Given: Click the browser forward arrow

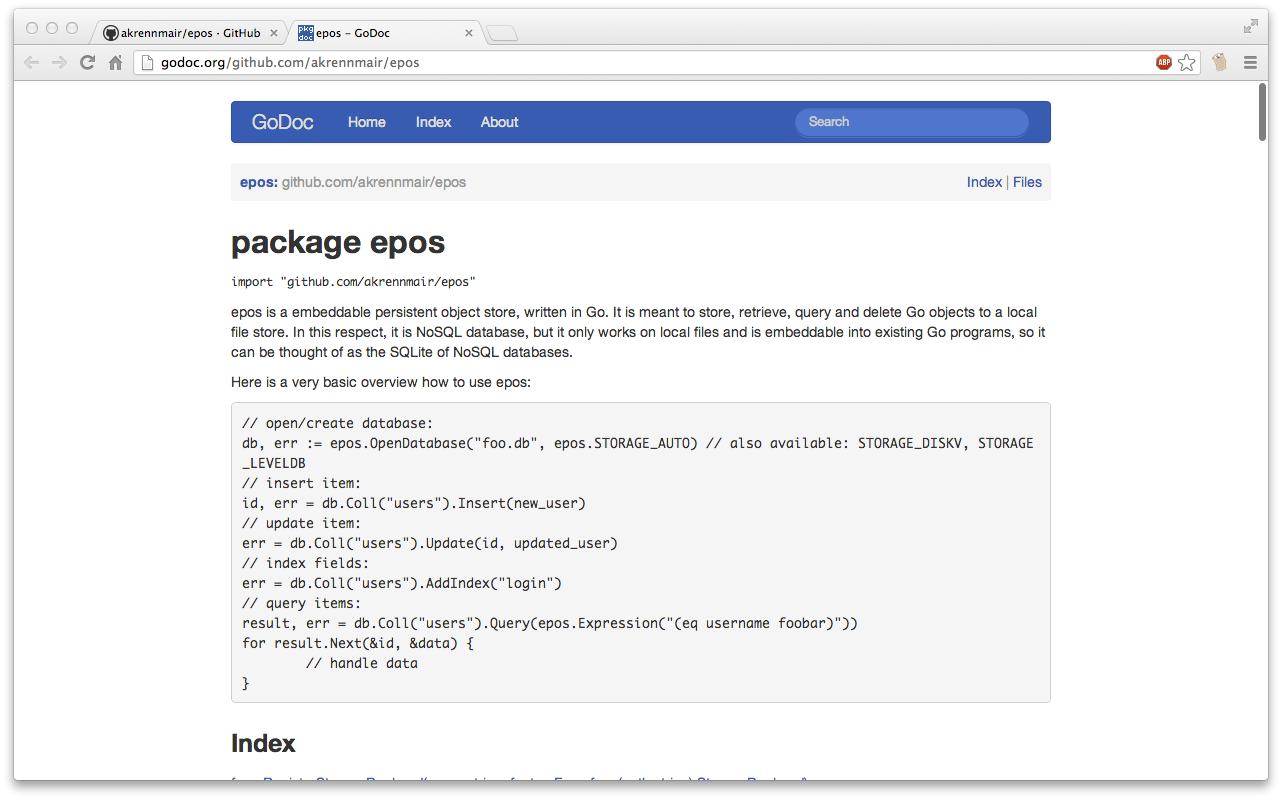Looking at the screenshot, I should click(59, 63).
